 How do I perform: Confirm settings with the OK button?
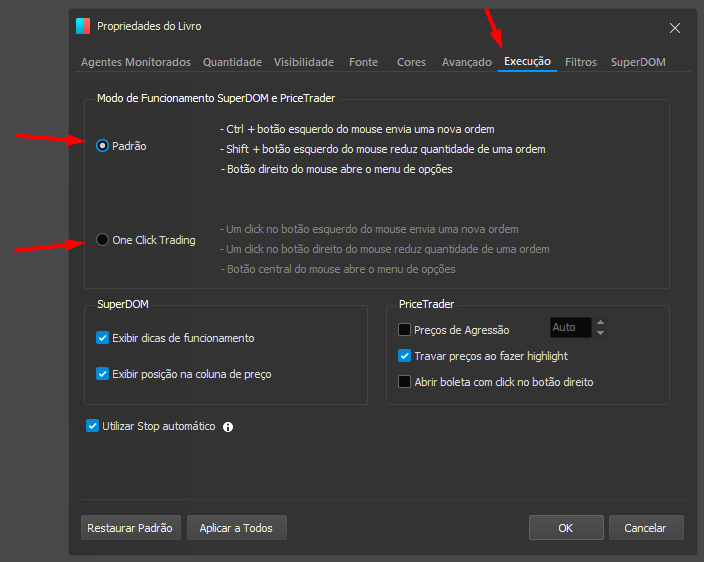point(566,527)
